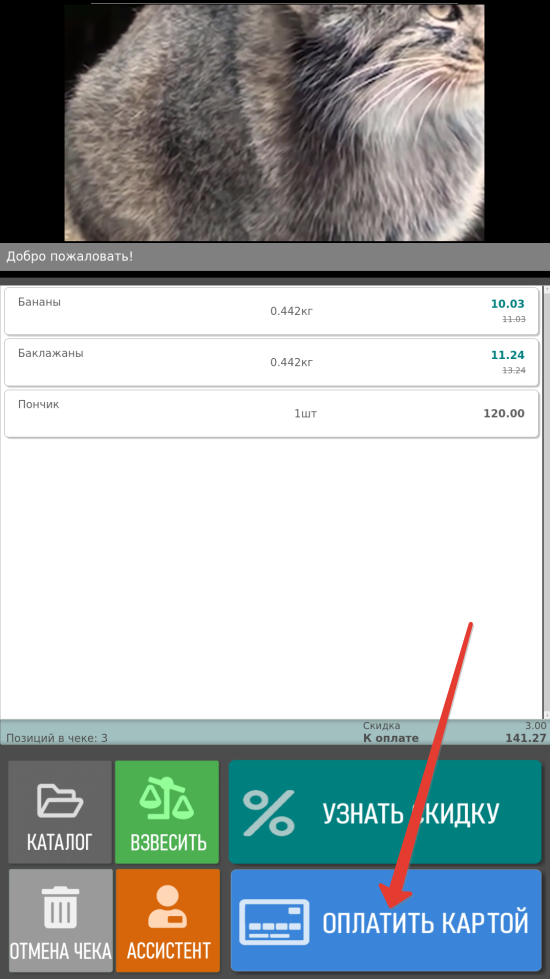Click the credit card payment icon

point(275,922)
